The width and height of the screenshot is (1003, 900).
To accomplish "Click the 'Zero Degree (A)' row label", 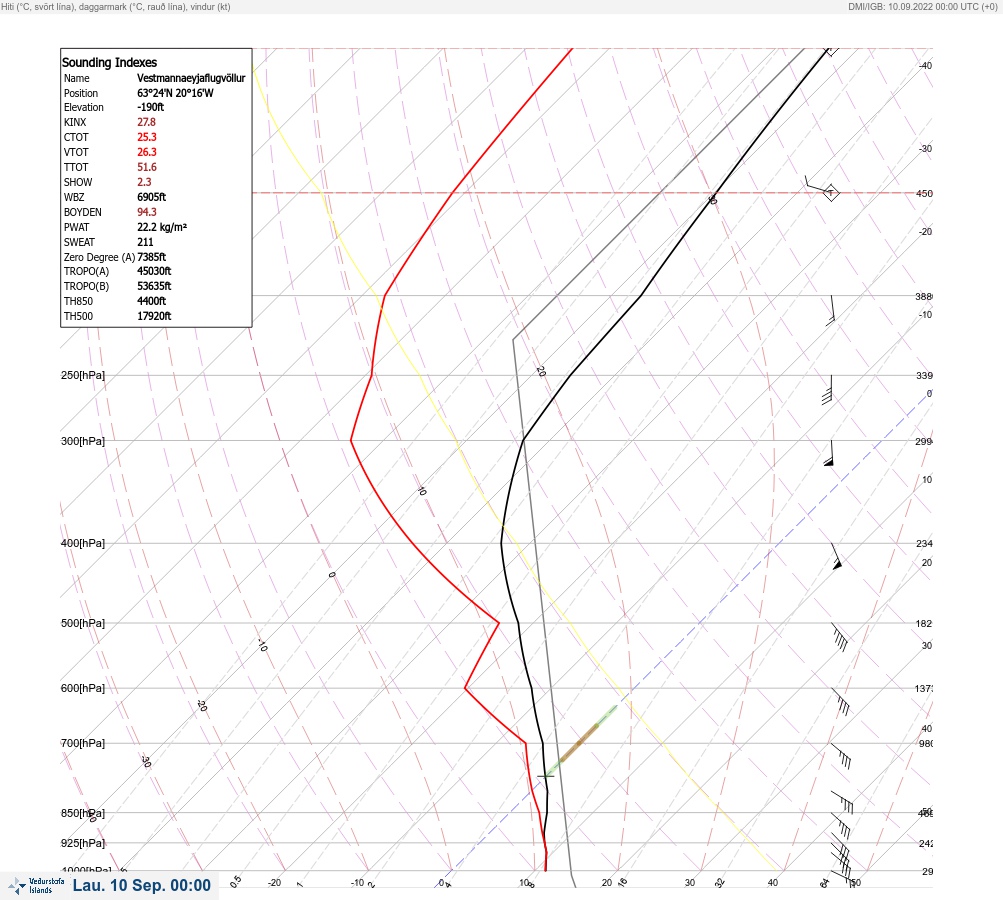I will [99, 257].
